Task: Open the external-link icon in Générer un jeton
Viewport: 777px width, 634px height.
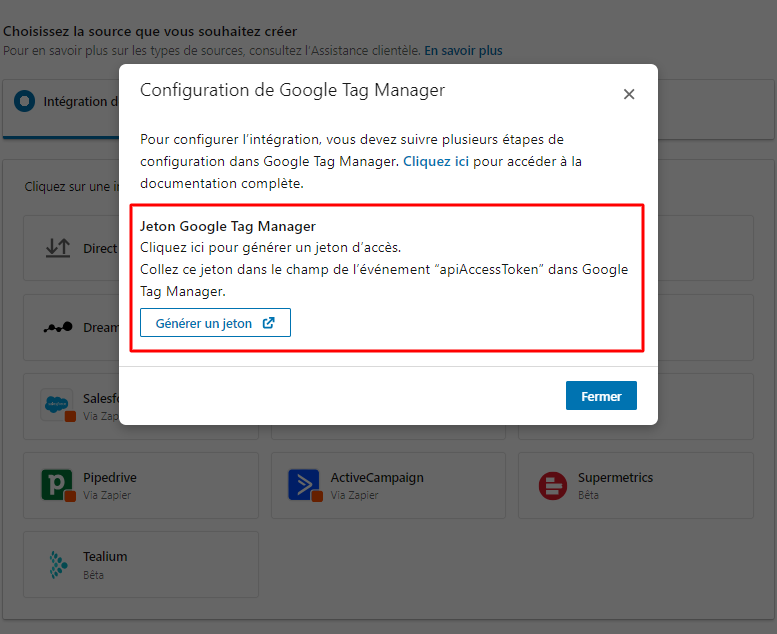Action: (x=269, y=323)
